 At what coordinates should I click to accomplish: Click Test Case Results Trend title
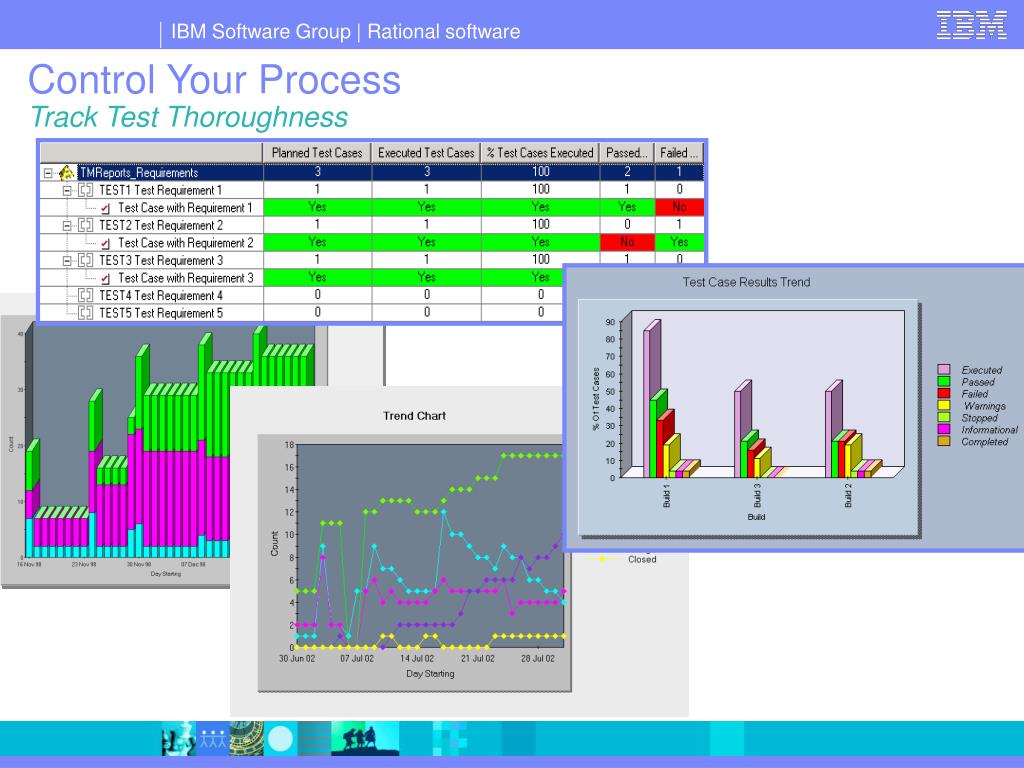[x=746, y=282]
